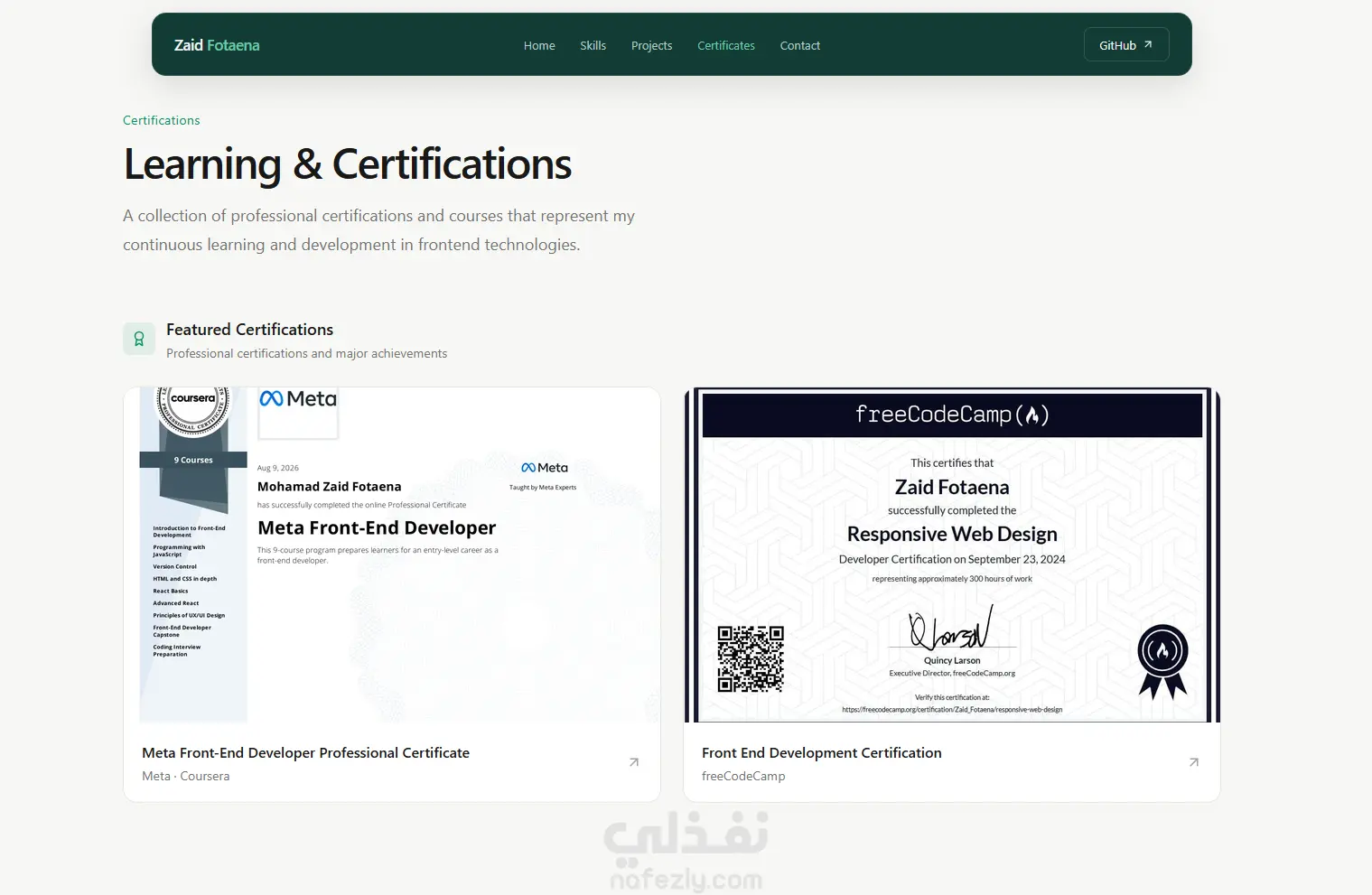Viewport: 1372px width, 895px height.
Task: Click the '9 Courses' banner on certificate
Action: [193, 460]
